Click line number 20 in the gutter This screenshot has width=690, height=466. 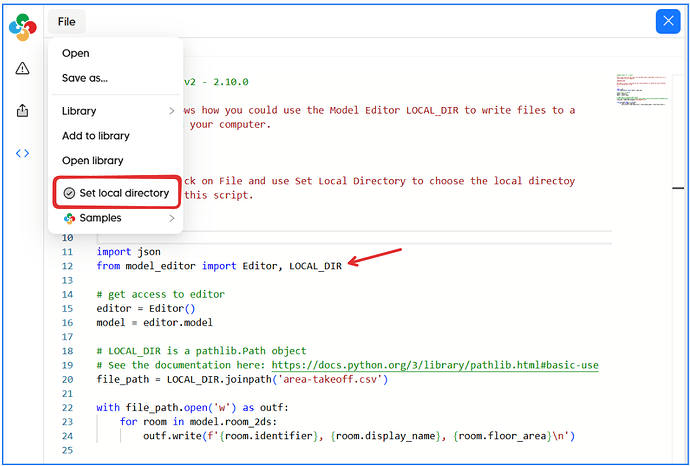(67, 380)
